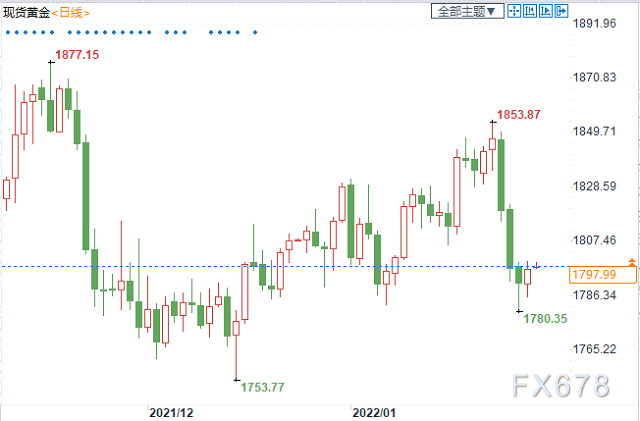Click the jump-to-start chart icon

[x=530, y=11]
